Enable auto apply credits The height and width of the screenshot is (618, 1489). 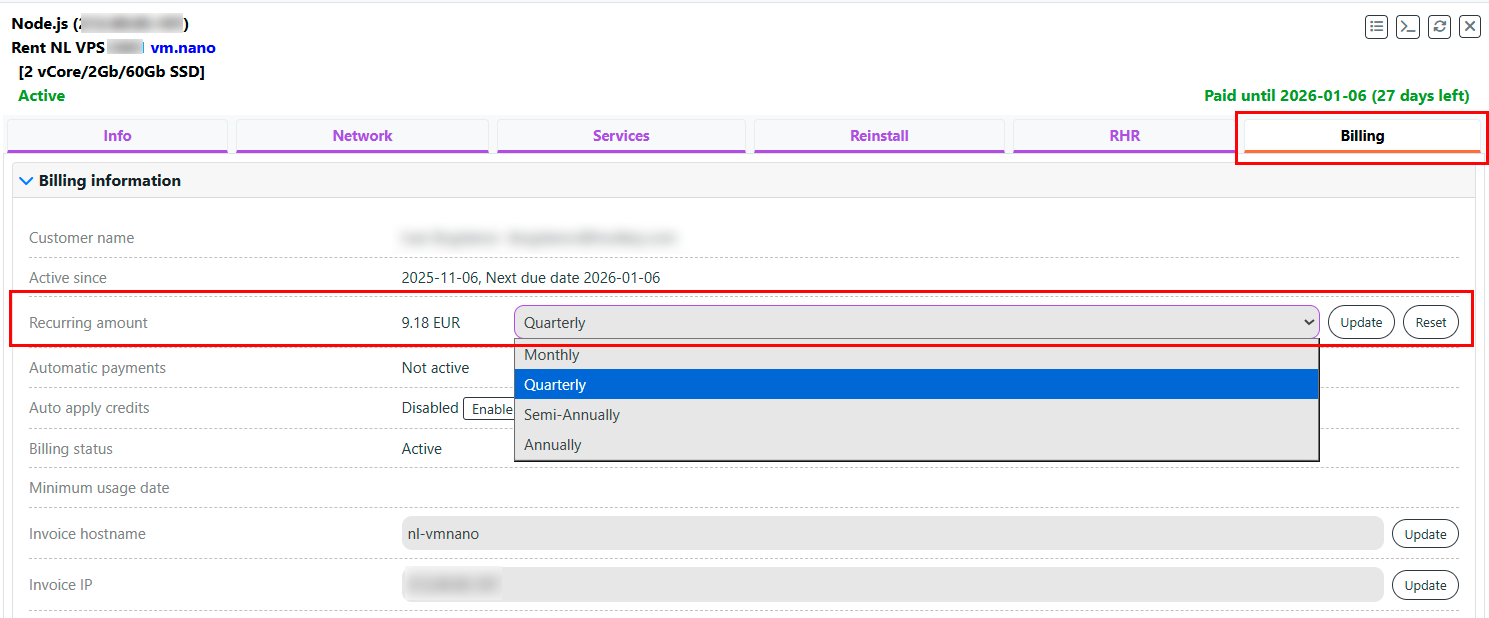point(488,409)
